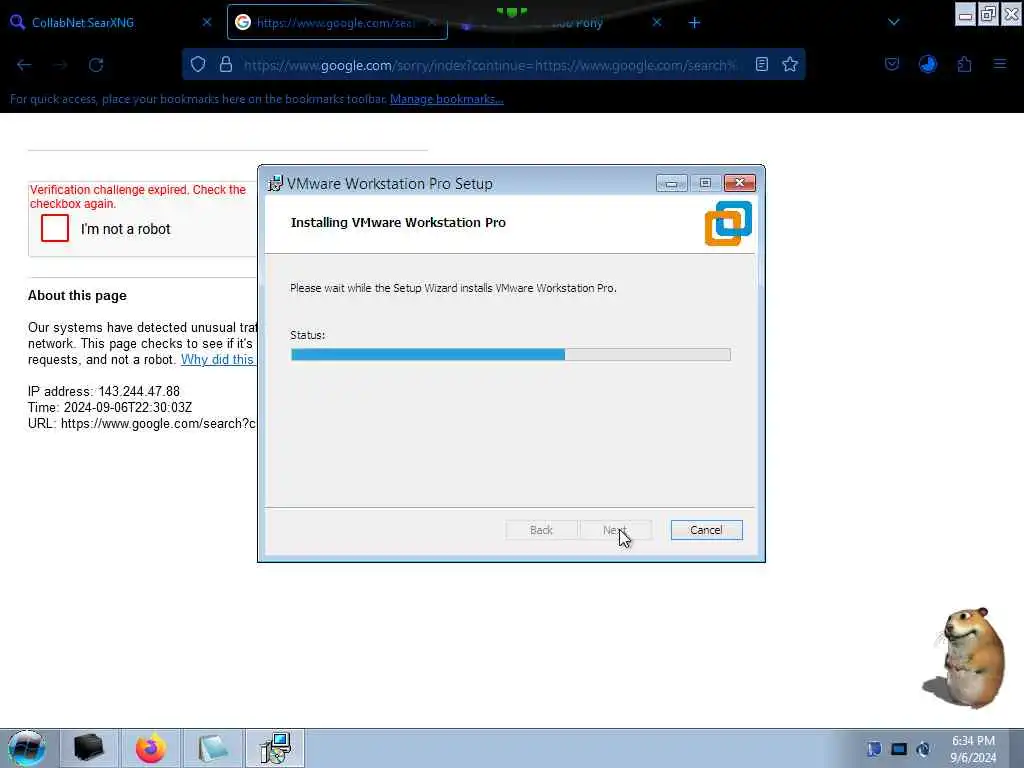Screen dimensions: 1024x768
Task: Click the About this page heading
Action: tap(77, 296)
